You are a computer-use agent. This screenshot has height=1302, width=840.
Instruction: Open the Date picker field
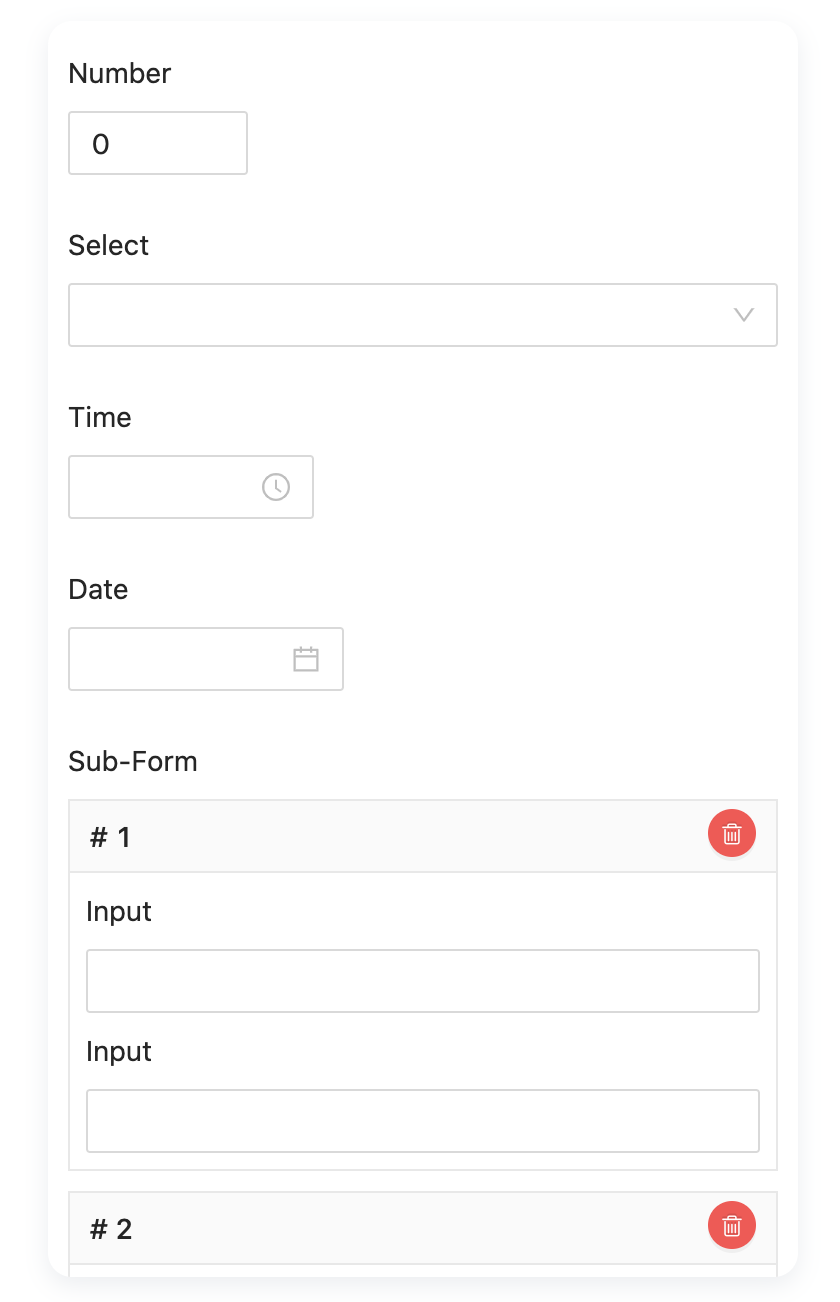(x=206, y=659)
